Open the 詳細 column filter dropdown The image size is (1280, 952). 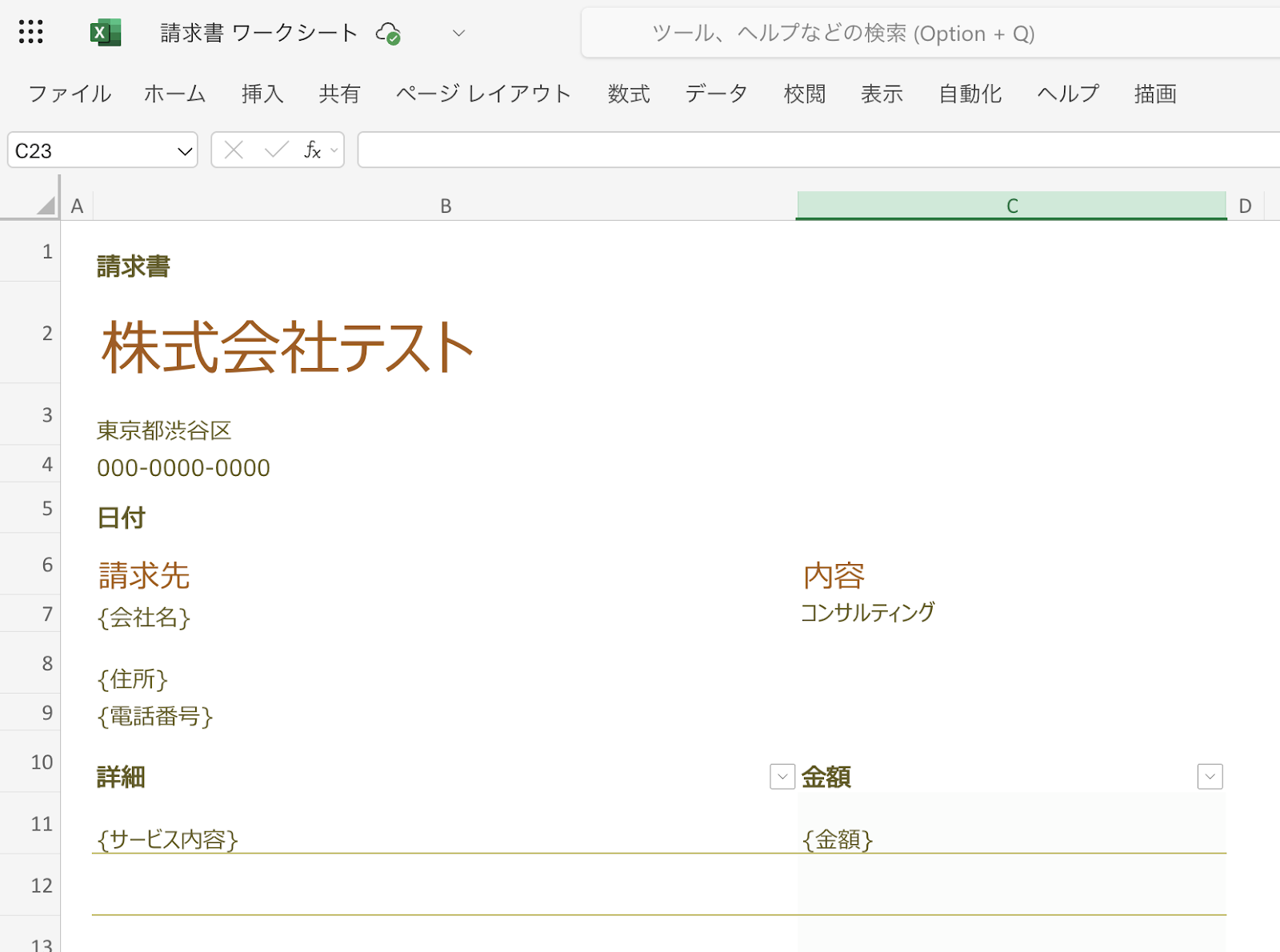pyautogui.click(x=782, y=777)
